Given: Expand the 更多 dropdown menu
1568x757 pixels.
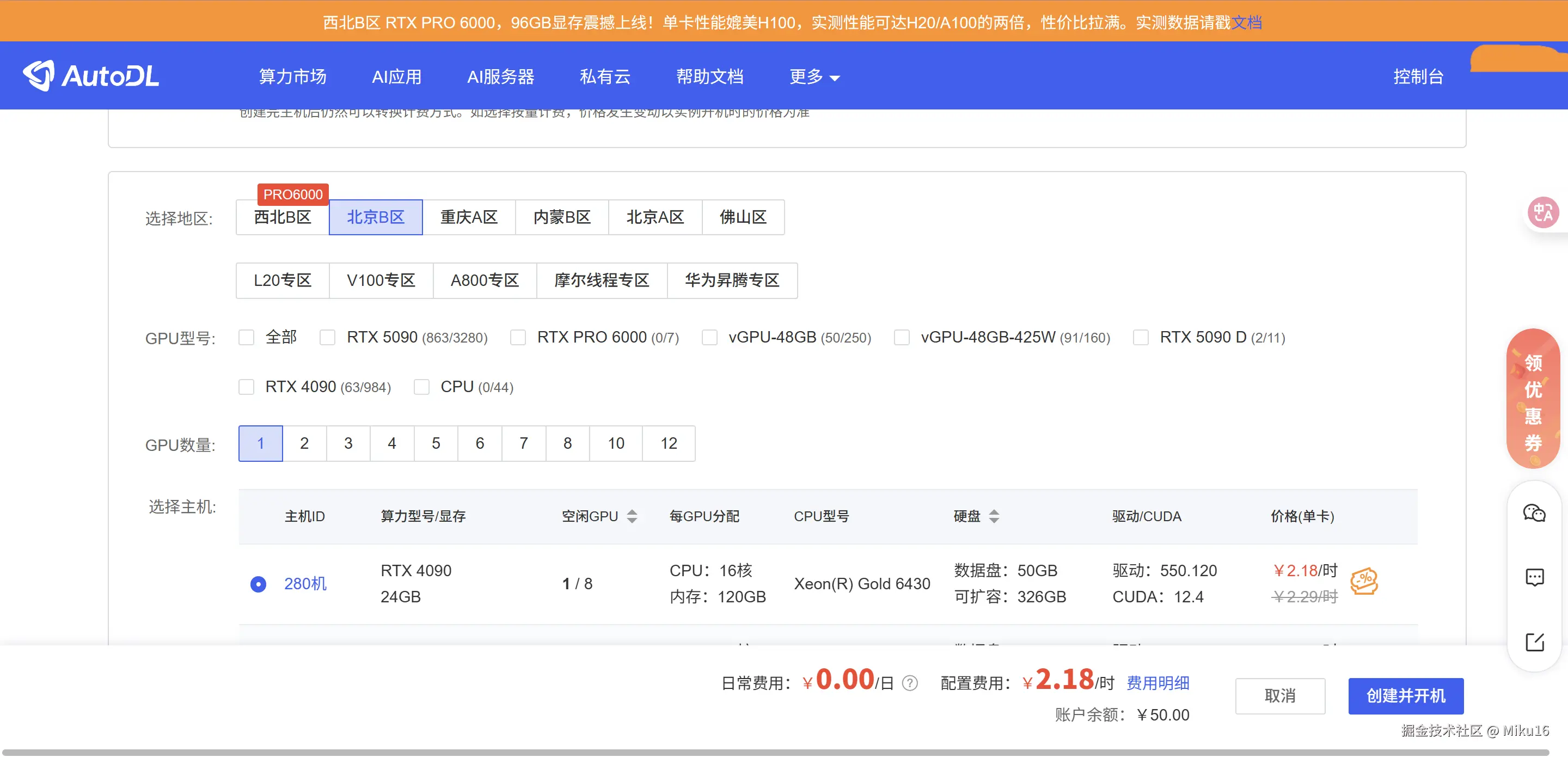Looking at the screenshot, I should pyautogui.click(x=814, y=77).
